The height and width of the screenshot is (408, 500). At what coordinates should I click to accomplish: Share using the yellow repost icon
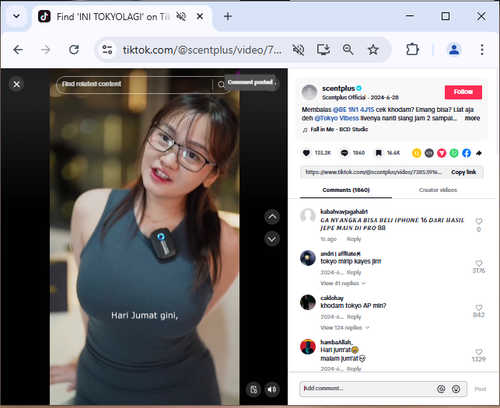tap(417, 153)
